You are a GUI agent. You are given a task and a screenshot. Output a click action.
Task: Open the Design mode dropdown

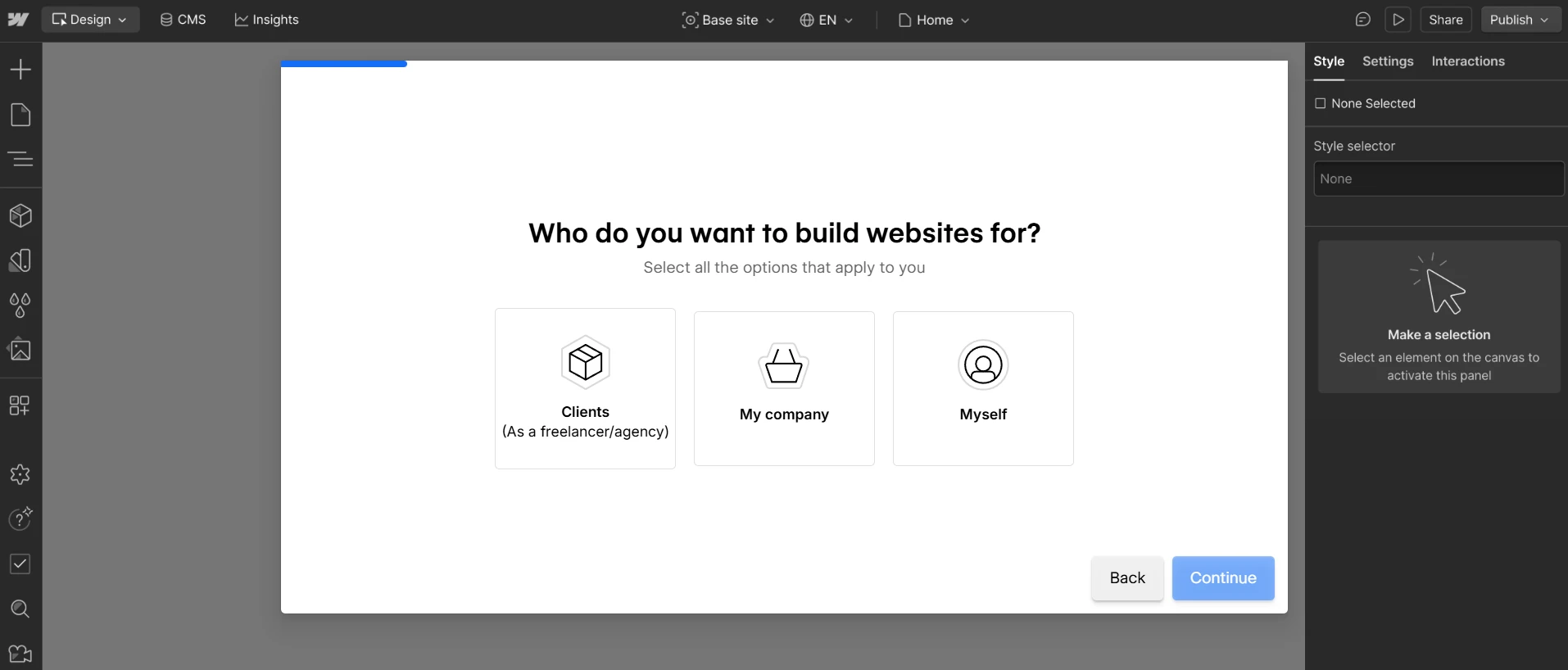[90, 20]
